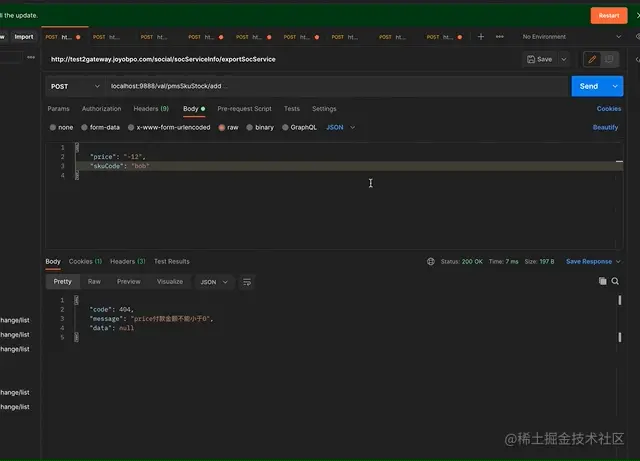This screenshot has height=461, width=640.
Task: Select the none body radio button
Action: pos(53,127)
